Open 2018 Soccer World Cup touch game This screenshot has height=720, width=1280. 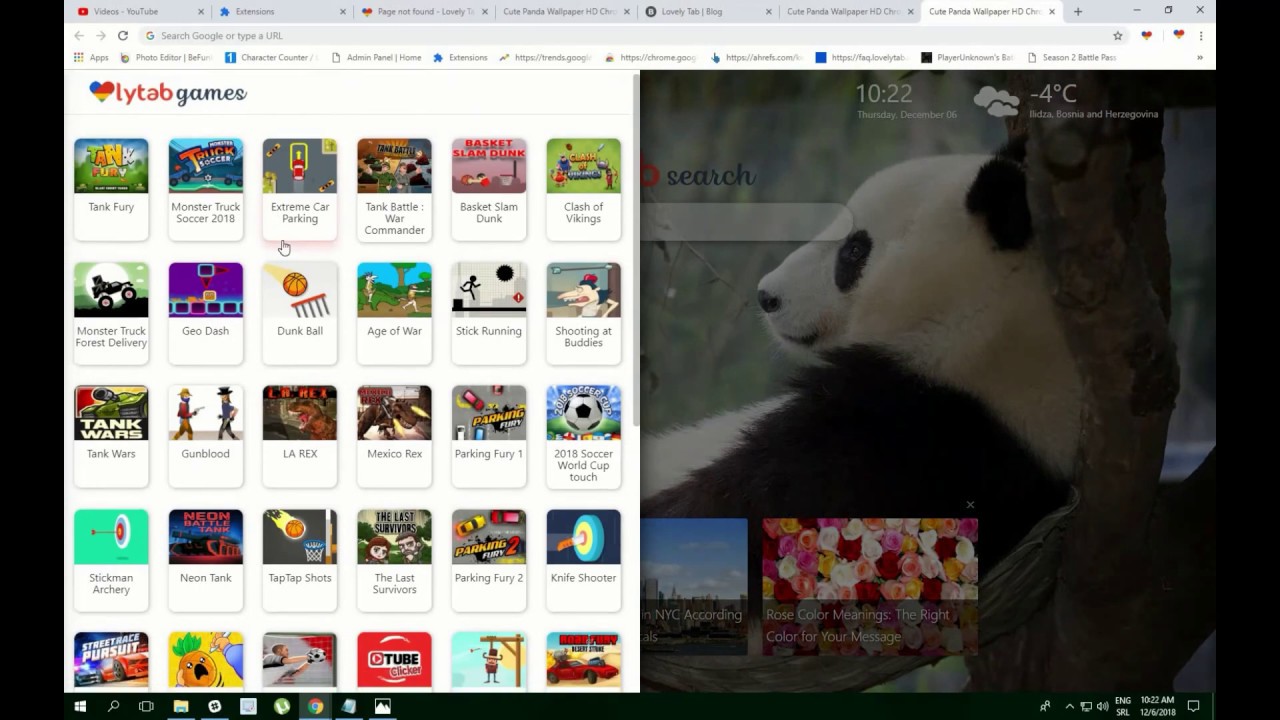(583, 413)
